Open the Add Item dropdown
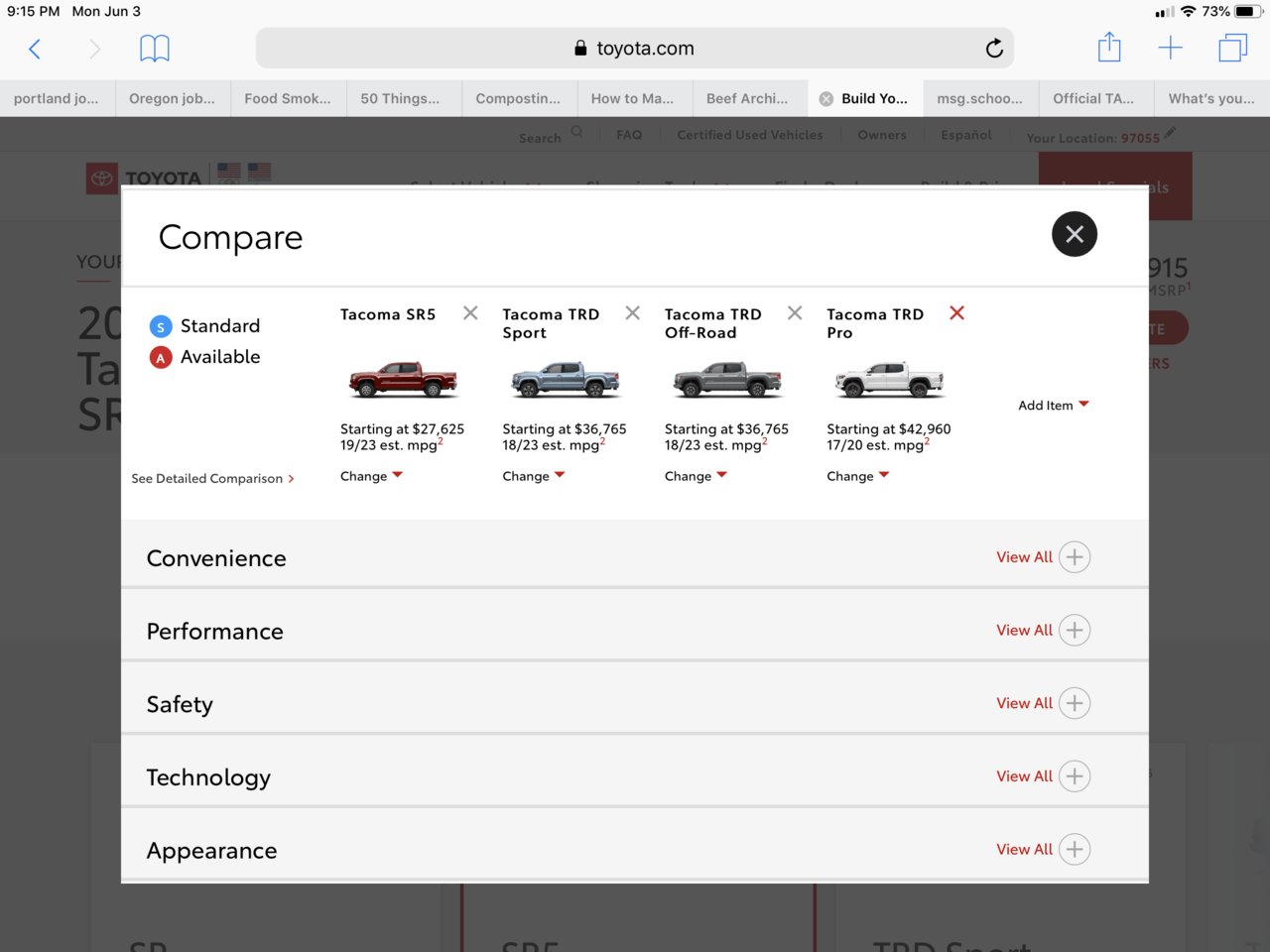The image size is (1270, 952). click(x=1054, y=406)
